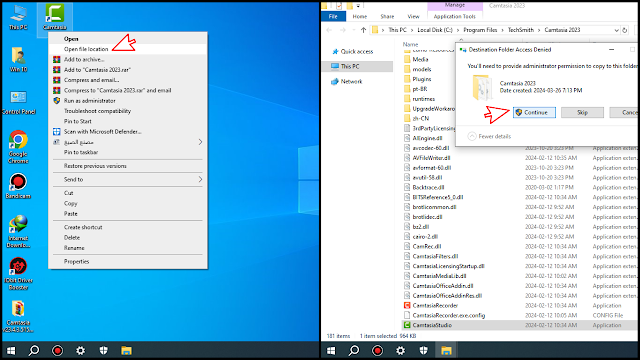Select Add to archive... menu entry
Image resolution: width=640 pixels, height=360 pixels.
point(128,59)
